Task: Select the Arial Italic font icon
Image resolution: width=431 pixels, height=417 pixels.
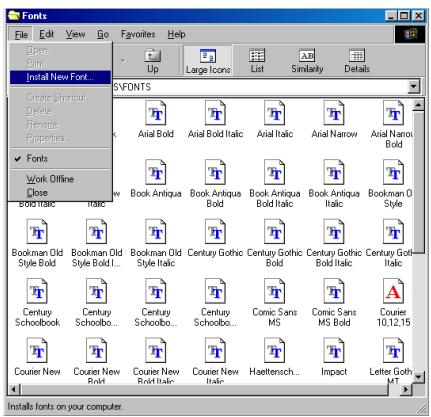Action: (x=275, y=113)
